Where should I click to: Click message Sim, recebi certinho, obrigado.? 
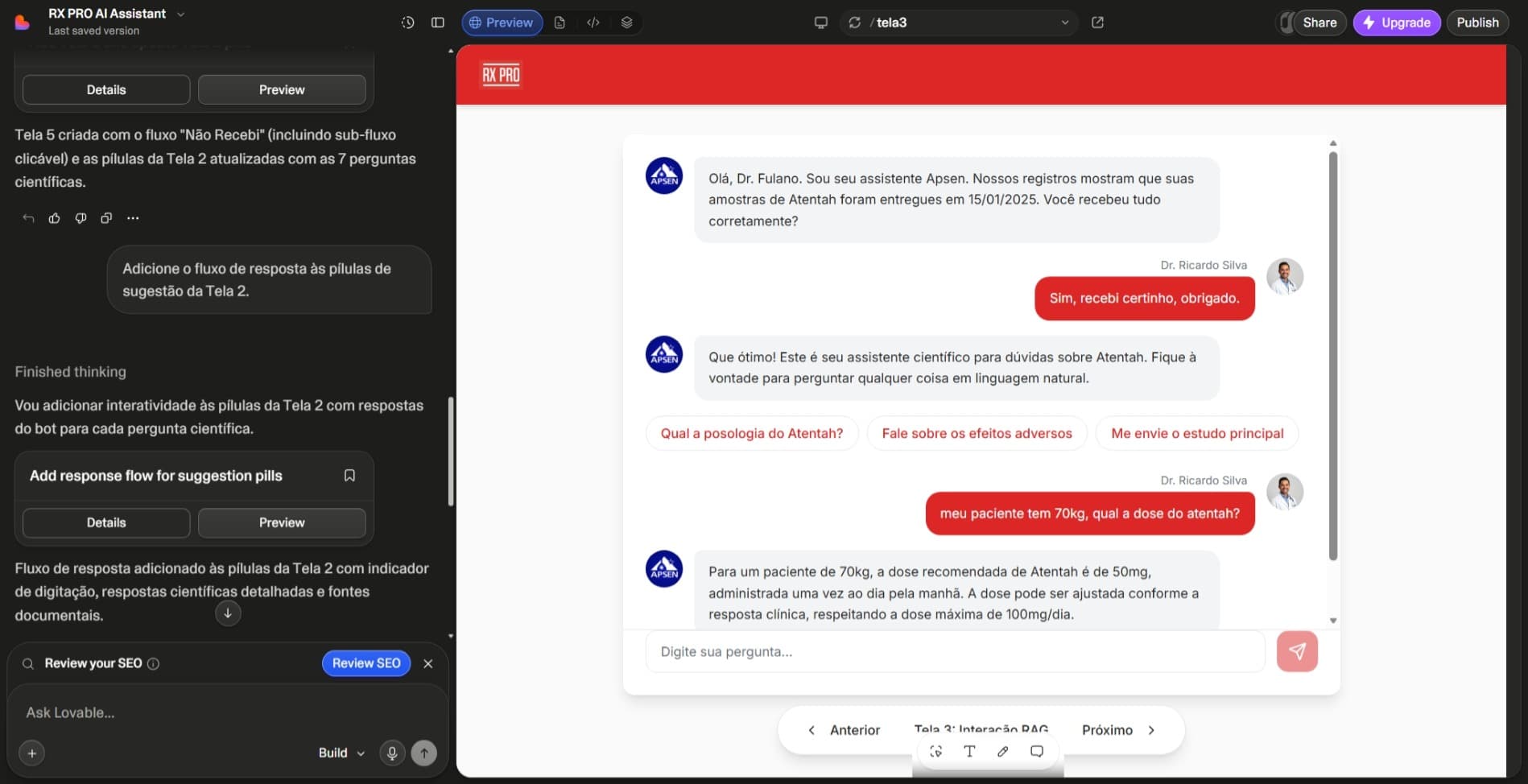click(x=1144, y=298)
